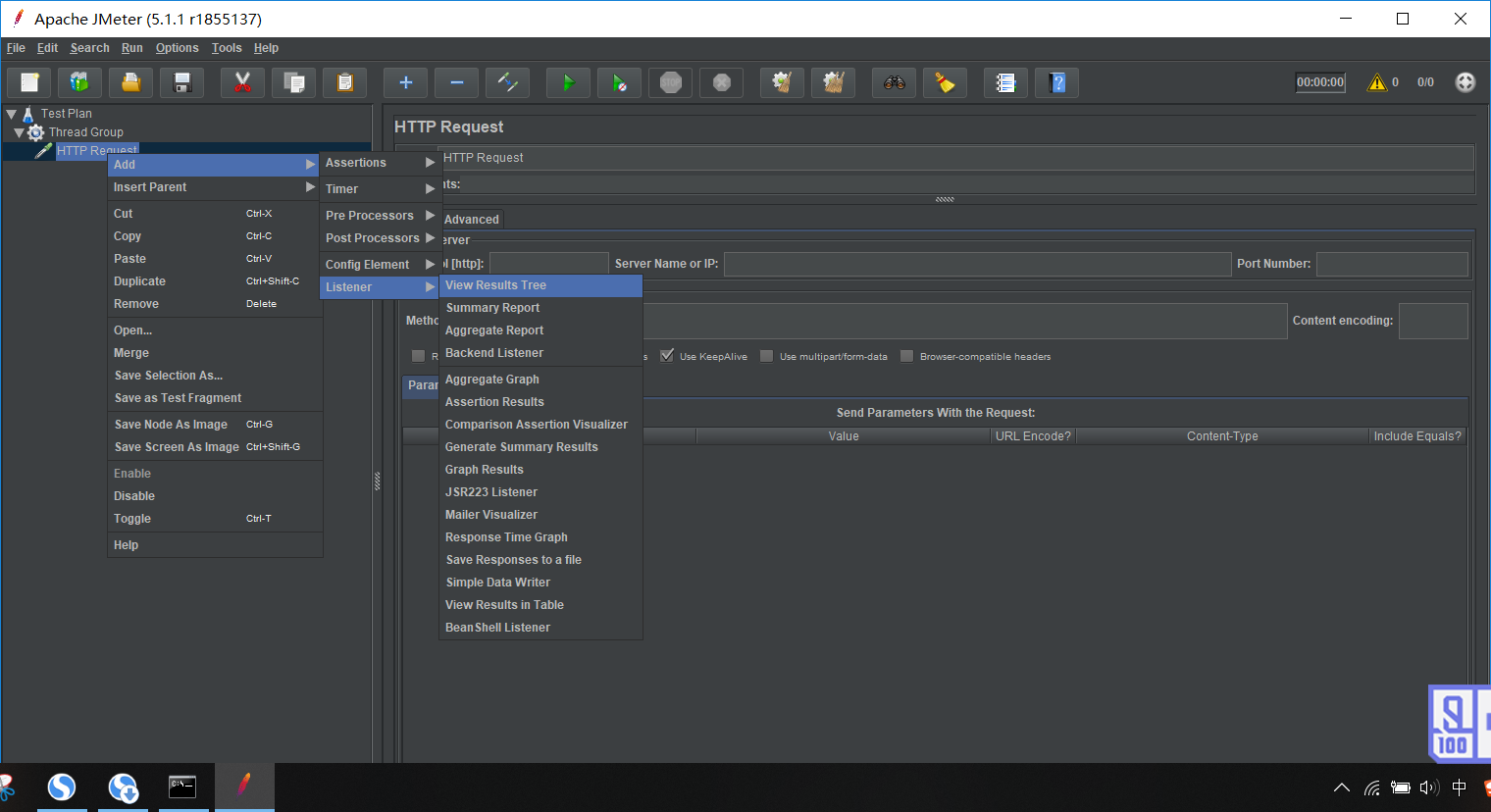1491x812 pixels.
Task: Clear all results with the double broom icon
Action: (833, 83)
